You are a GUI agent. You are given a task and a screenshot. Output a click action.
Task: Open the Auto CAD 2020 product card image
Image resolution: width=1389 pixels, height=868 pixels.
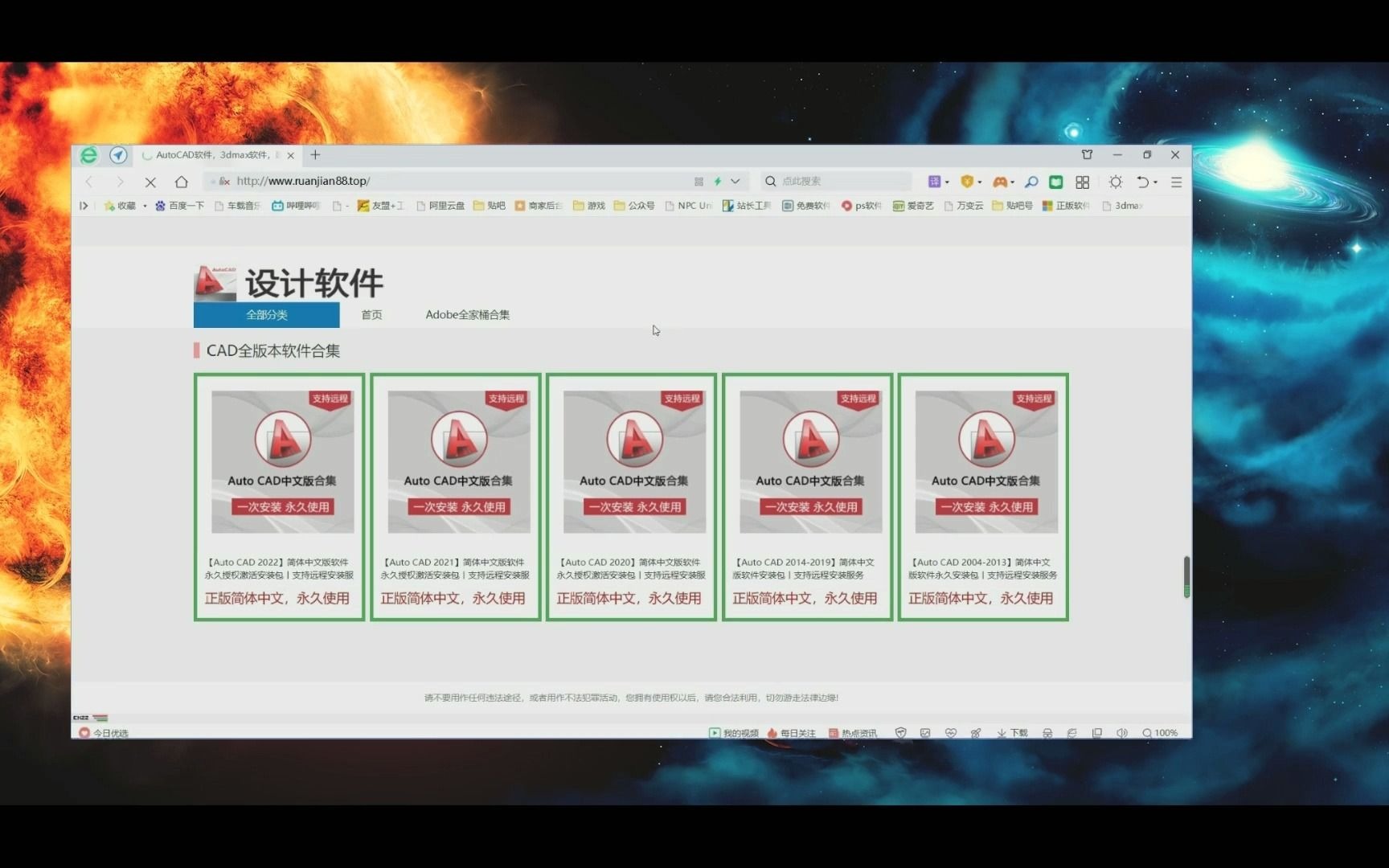pos(634,462)
